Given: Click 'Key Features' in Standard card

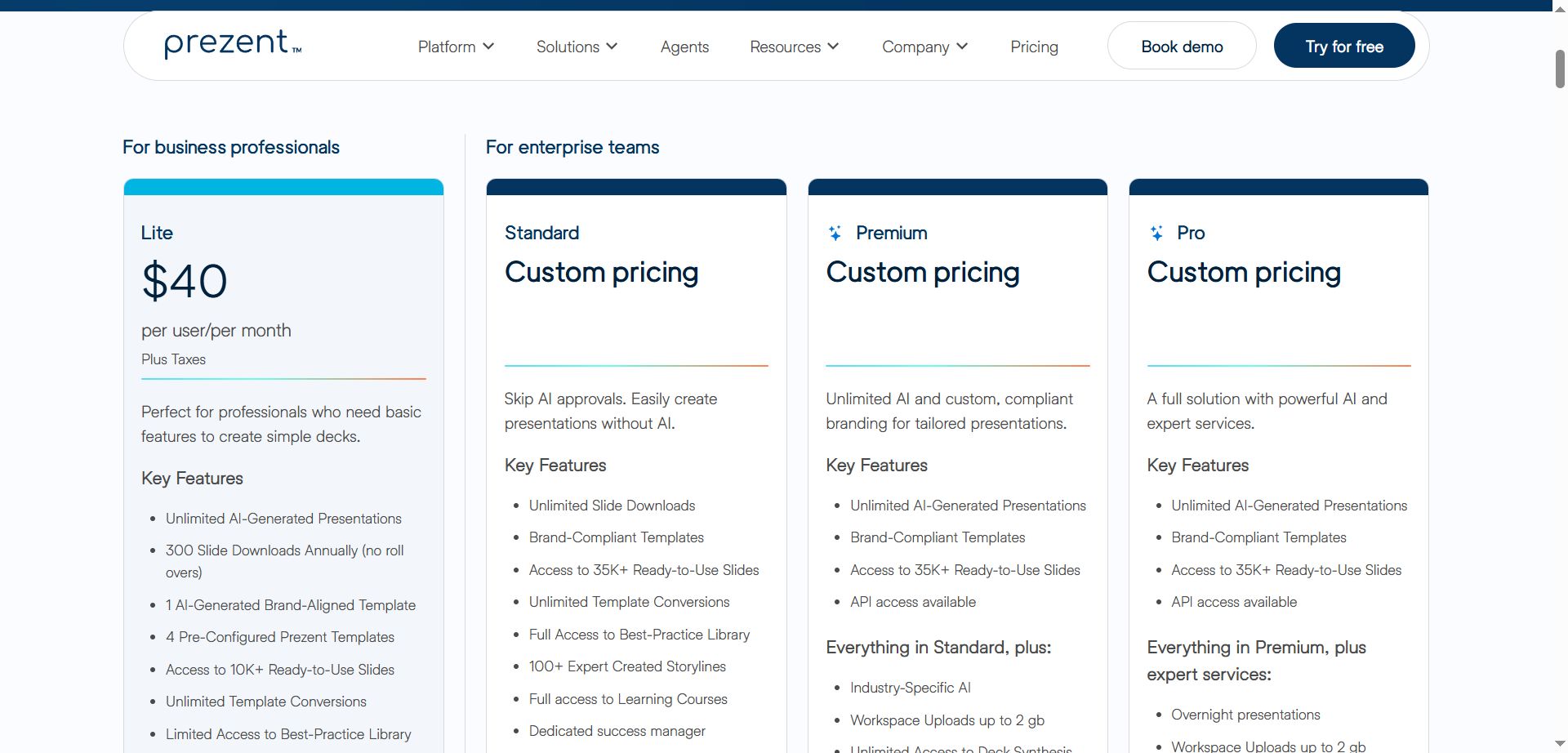Looking at the screenshot, I should click(x=555, y=466).
